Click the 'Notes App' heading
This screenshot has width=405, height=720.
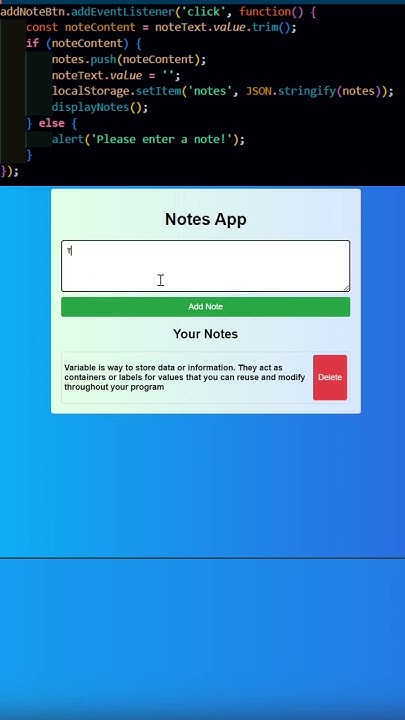pyautogui.click(x=205, y=219)
